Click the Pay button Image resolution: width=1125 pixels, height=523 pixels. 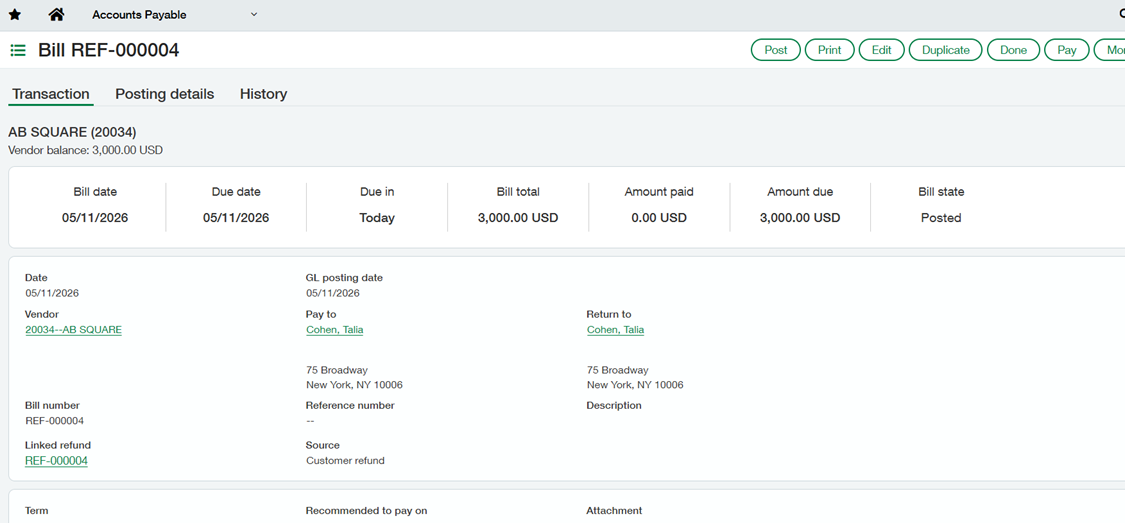pyautogui.click(x=1067, y=50)
